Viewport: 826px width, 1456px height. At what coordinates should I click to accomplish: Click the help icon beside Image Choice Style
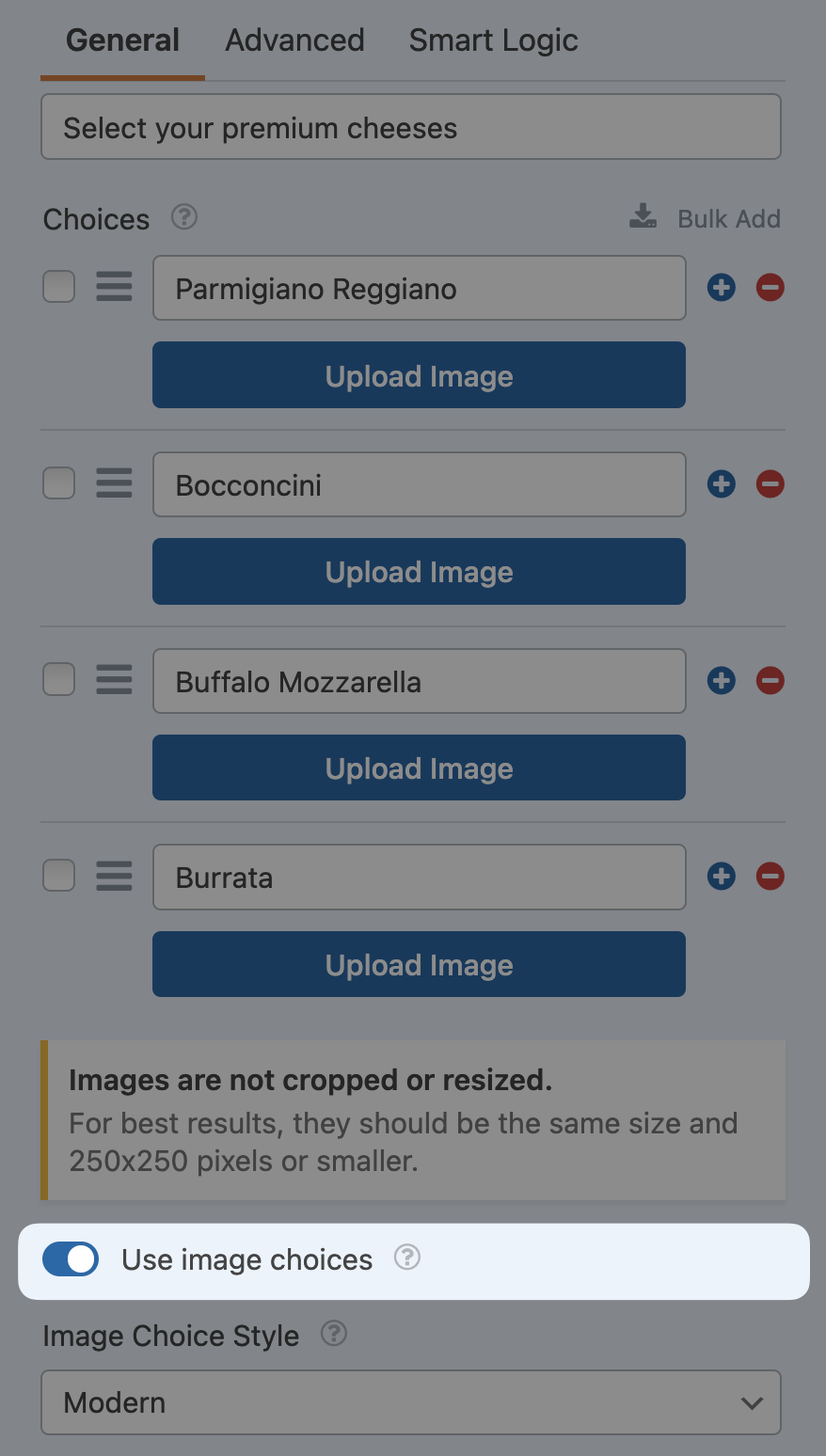[334, 1334]
